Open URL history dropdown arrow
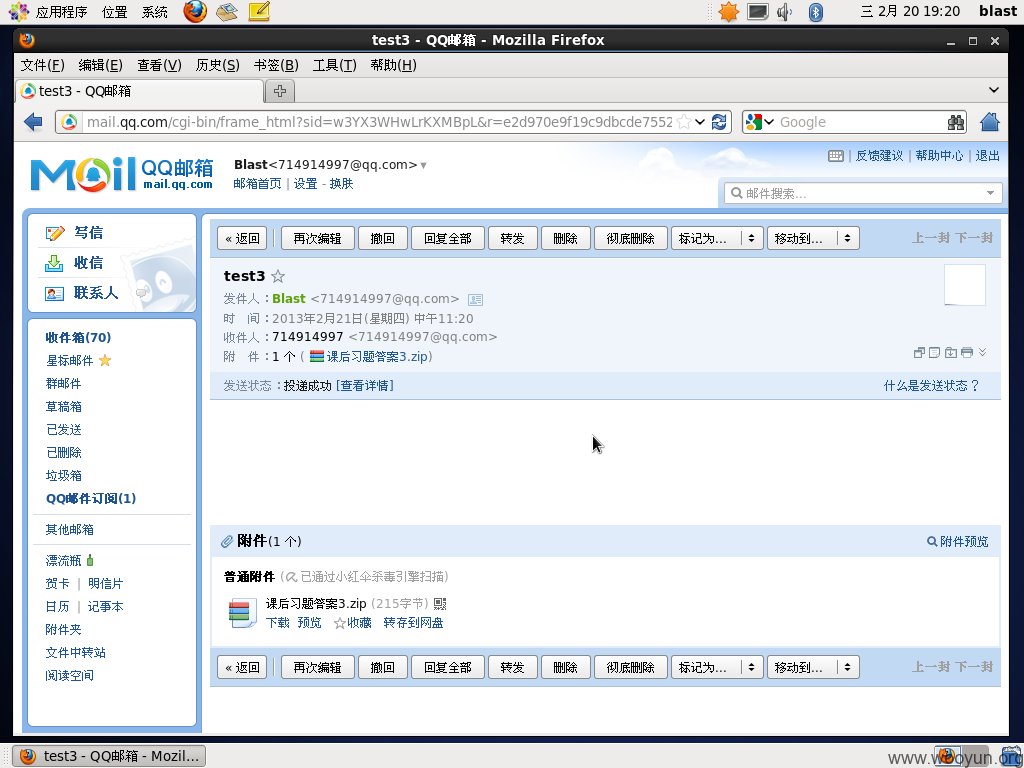The width and height of the screenshot is (1024, 768). (x=700, y=122)
